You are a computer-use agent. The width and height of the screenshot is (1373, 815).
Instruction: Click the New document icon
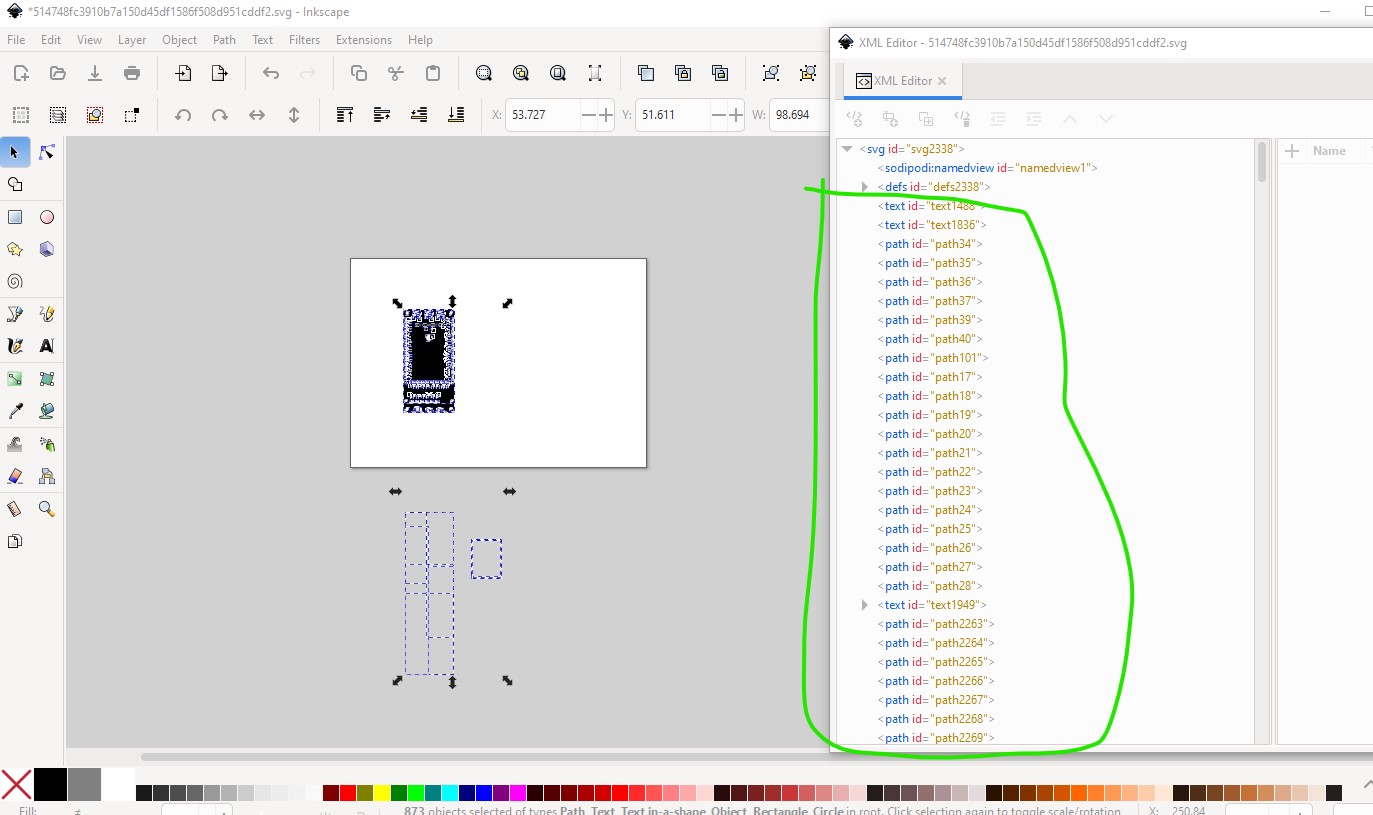21,73
